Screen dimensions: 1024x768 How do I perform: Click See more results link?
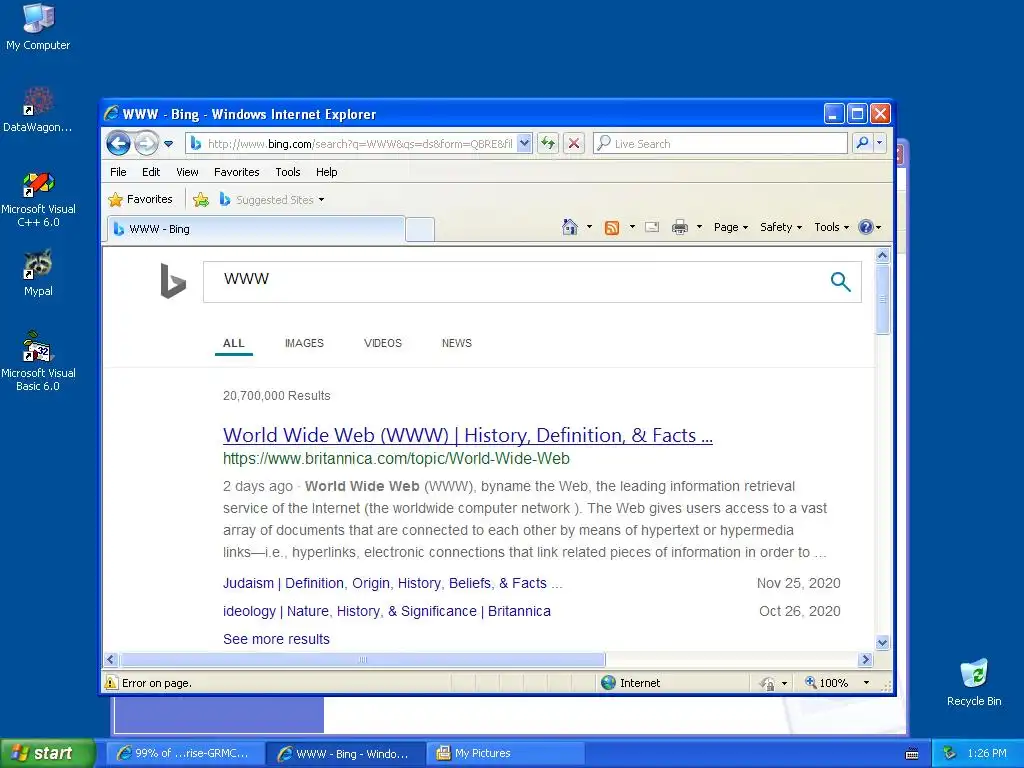point(276,639)
